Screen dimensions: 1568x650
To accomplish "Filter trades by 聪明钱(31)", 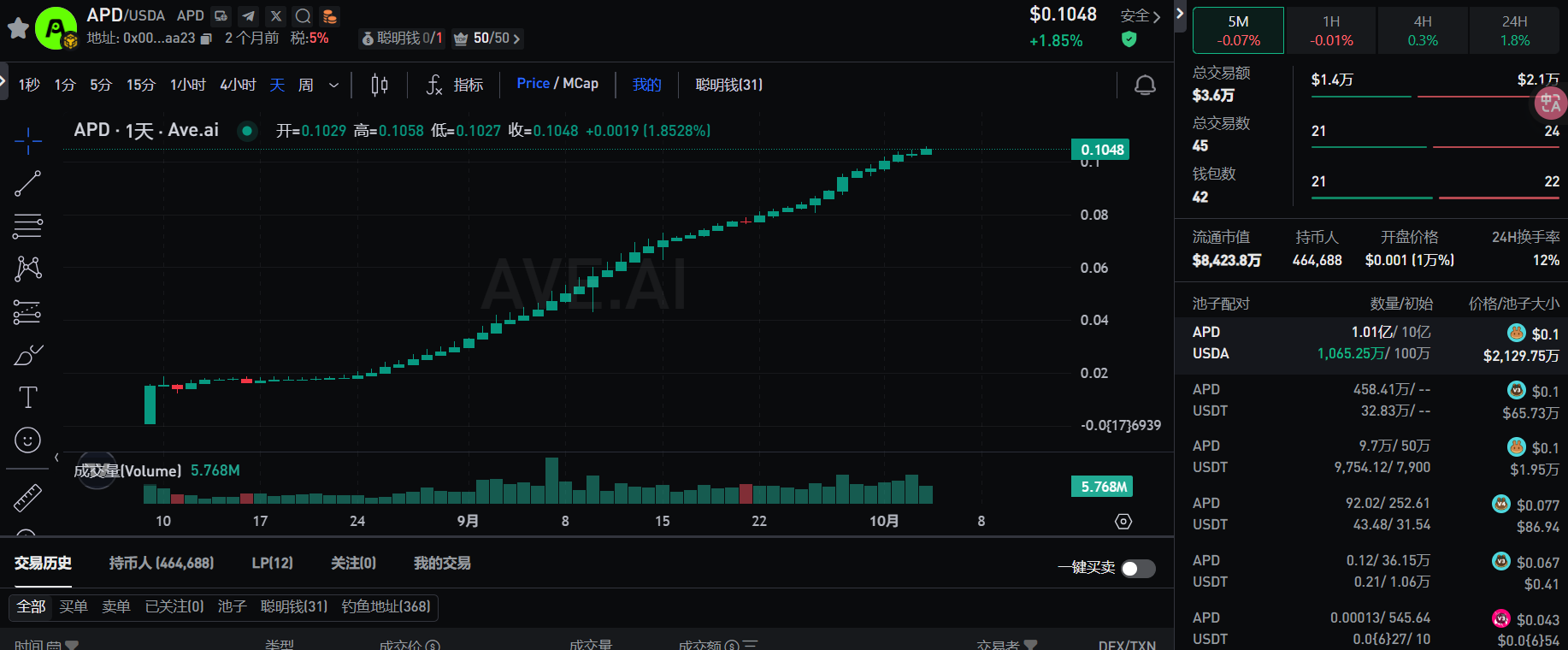I will pos(293,606).
